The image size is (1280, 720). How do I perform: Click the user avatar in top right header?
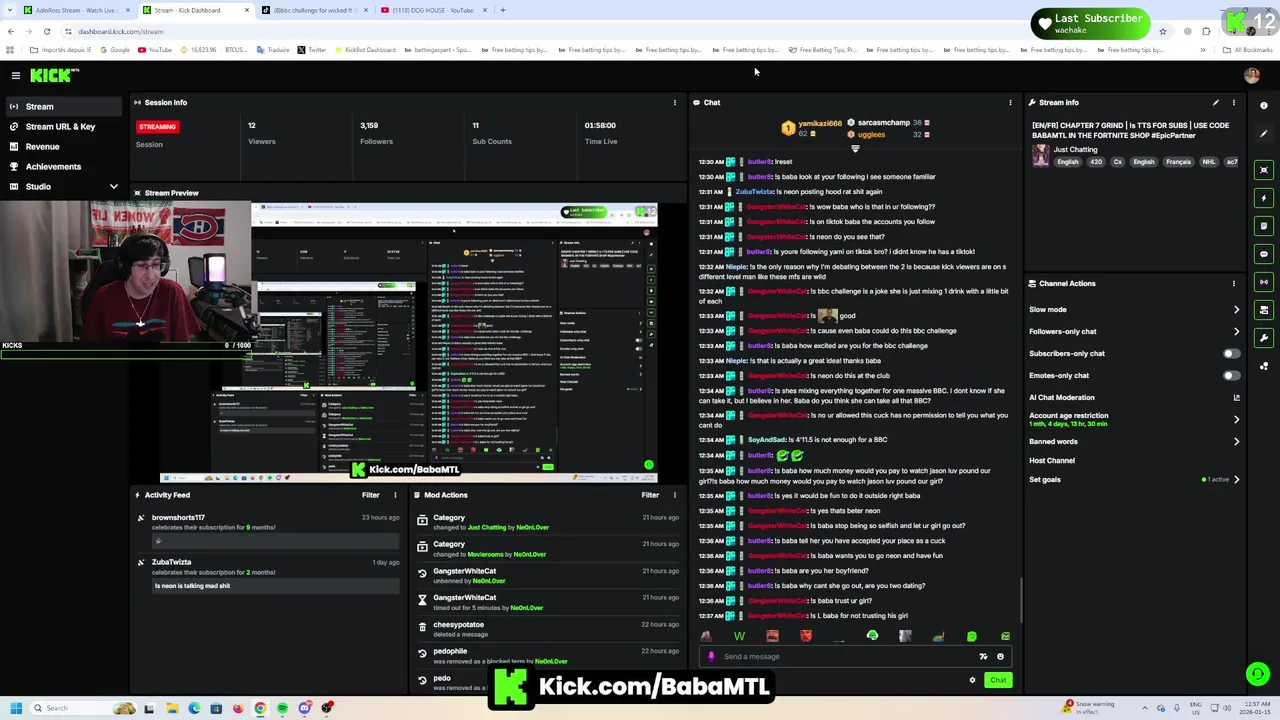click(1251, 75)
